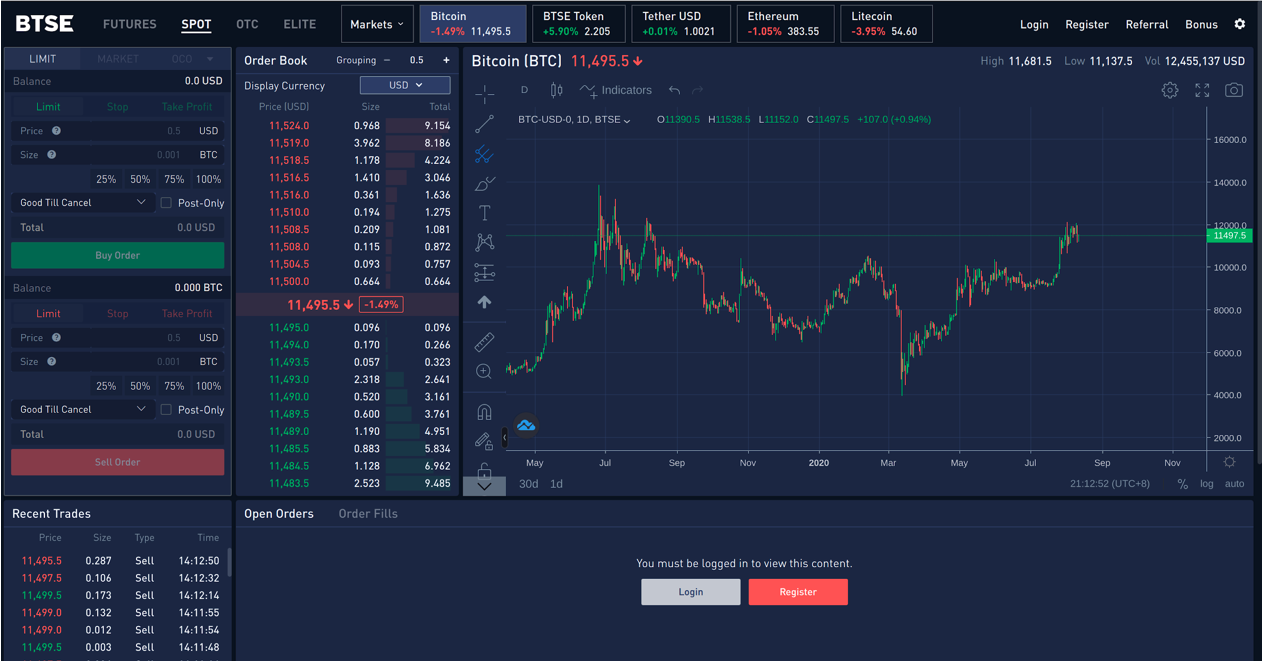Select the brush drawing tool

coord(484,184)
